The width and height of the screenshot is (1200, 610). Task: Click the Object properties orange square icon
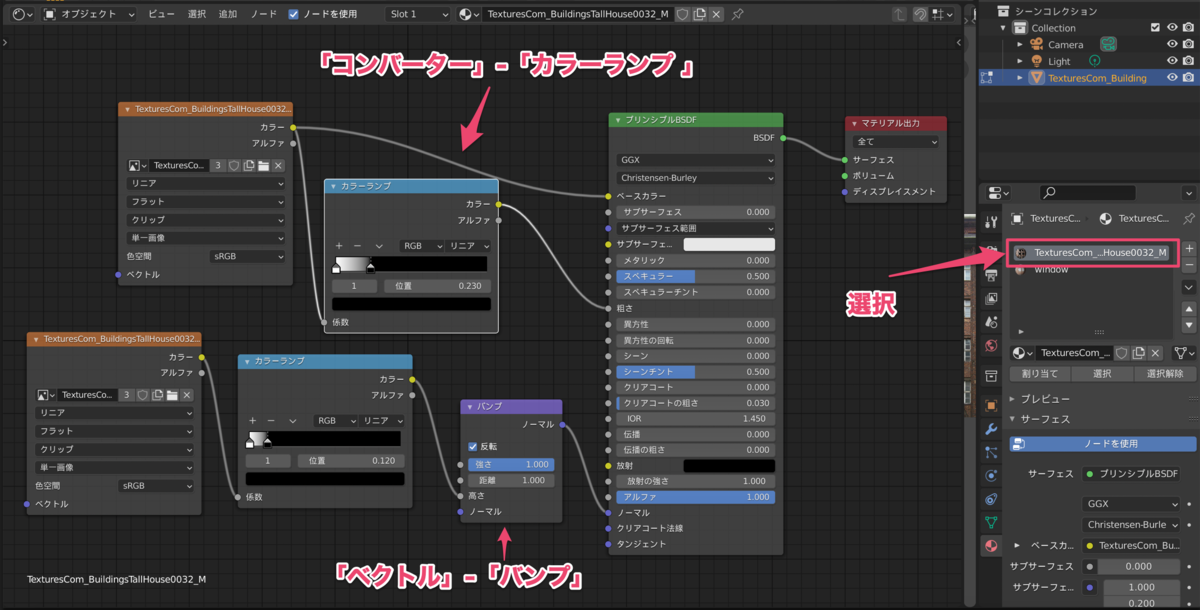989,407
